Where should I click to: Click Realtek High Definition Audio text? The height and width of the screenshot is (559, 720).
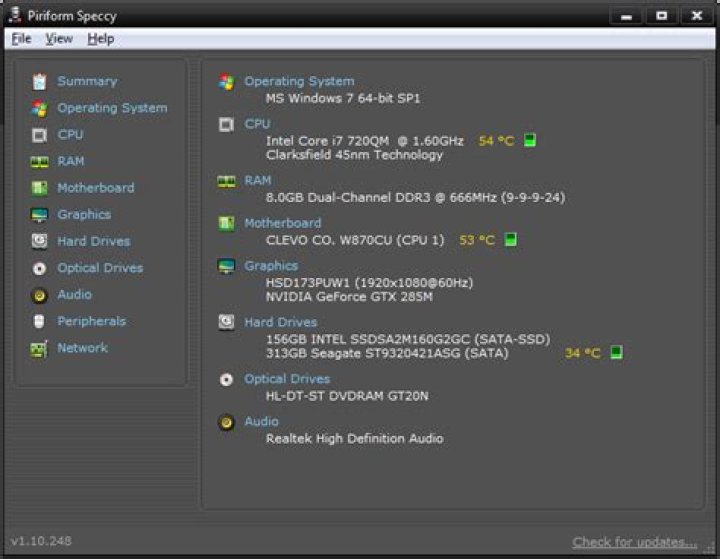click(354, 439)
